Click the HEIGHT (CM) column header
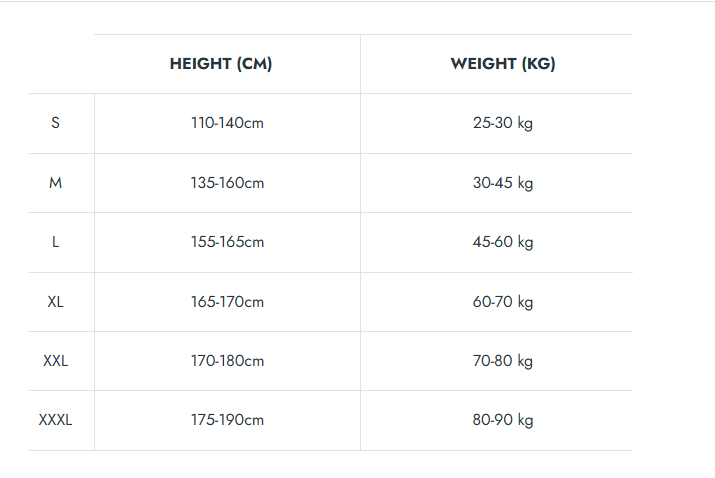715x478 pixels. [221, 64]
